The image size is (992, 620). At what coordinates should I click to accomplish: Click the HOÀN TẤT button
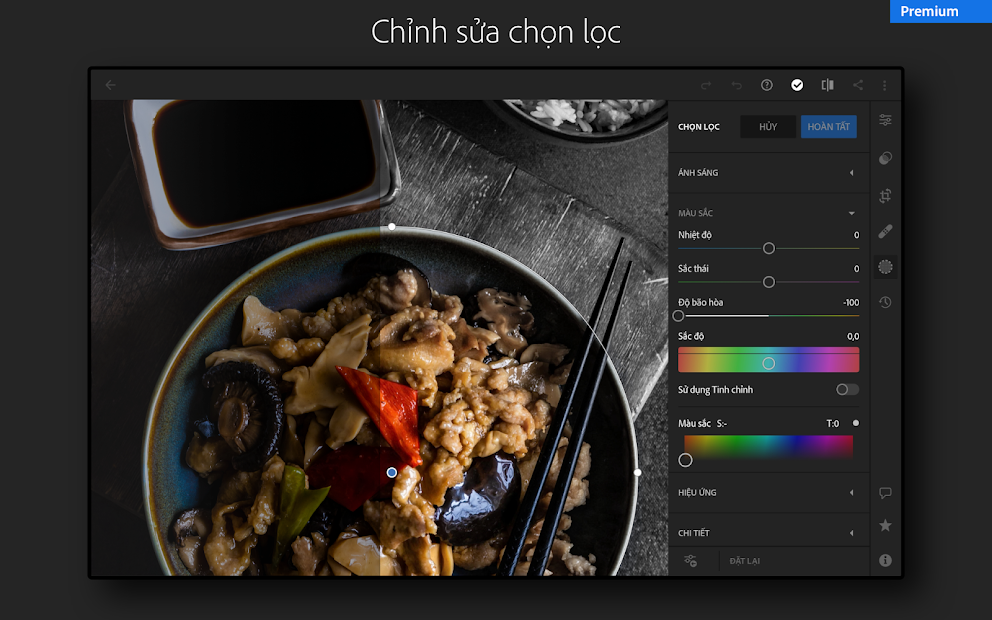pyautogui.click(x=828, y=126)
